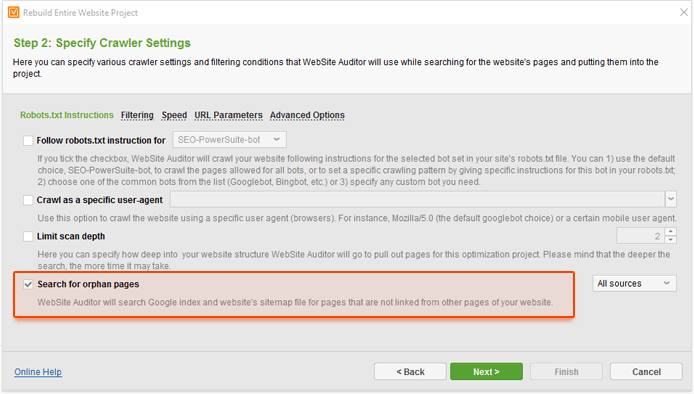Click the Crawl as a specific user-agent label

[100, 200]
